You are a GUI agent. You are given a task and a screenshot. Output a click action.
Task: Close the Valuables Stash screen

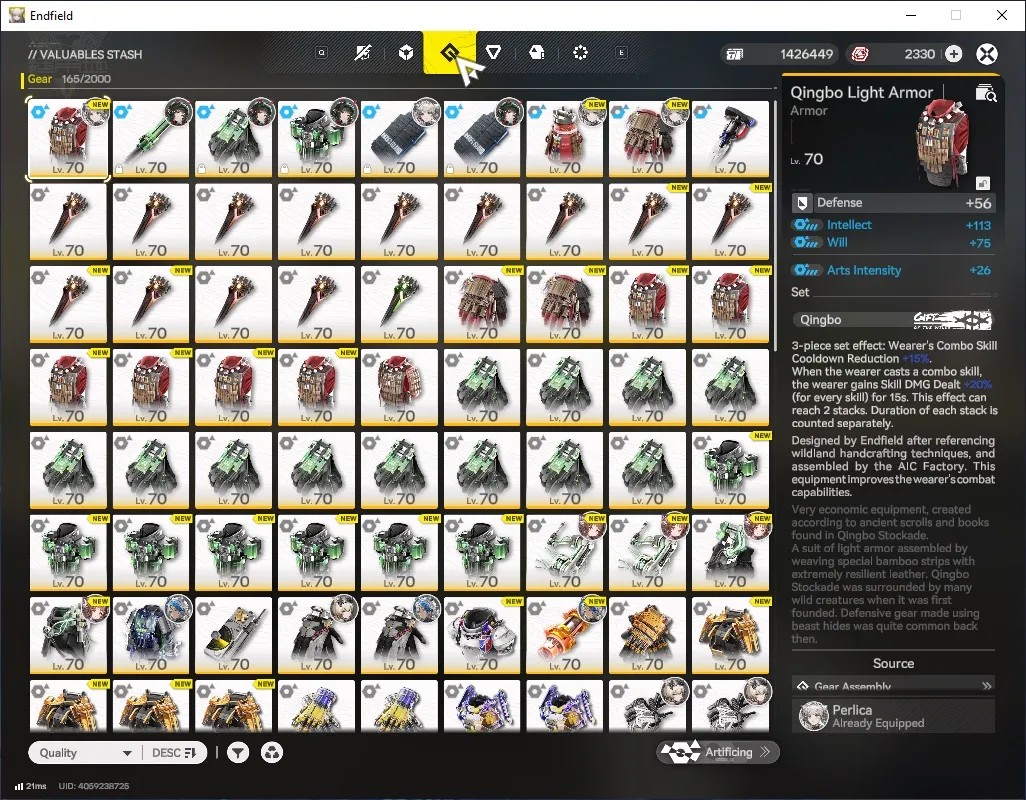(x=987, y=54)
